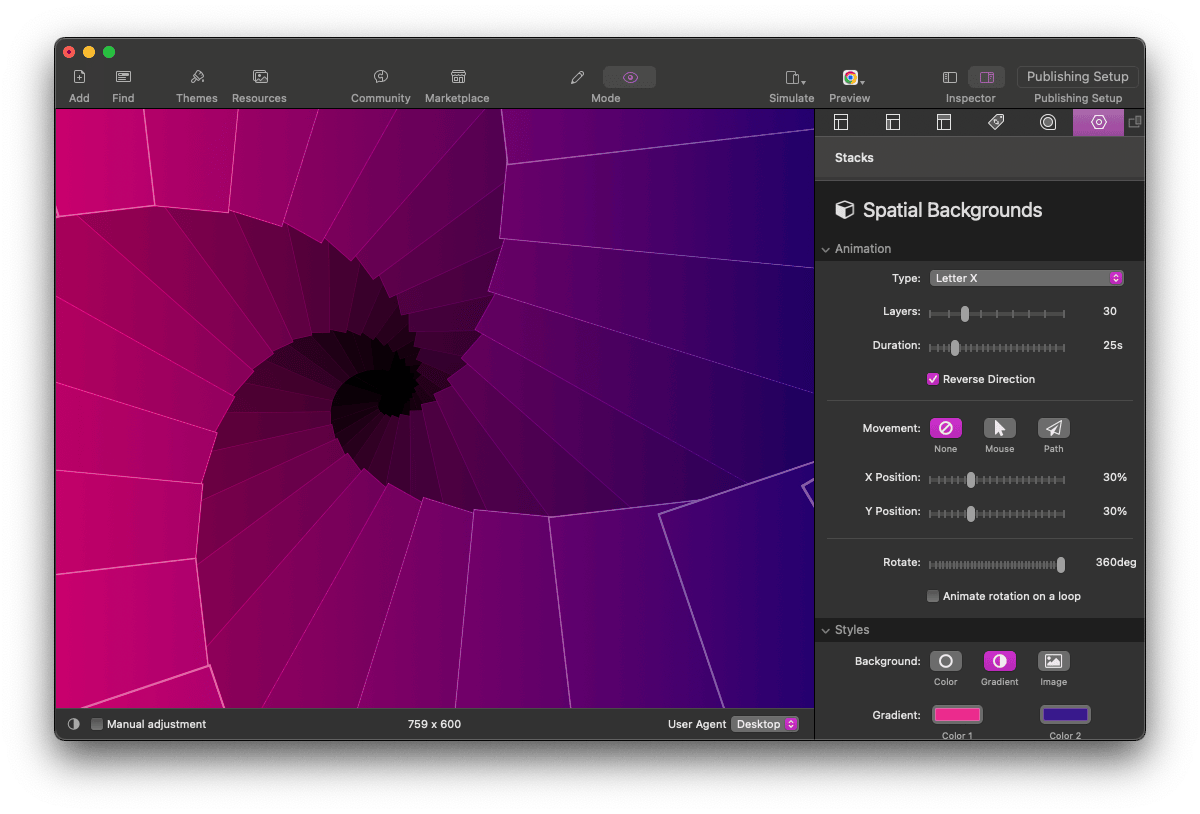Collapse the Animation section
Screen dimensions: 1200x814
826,249
